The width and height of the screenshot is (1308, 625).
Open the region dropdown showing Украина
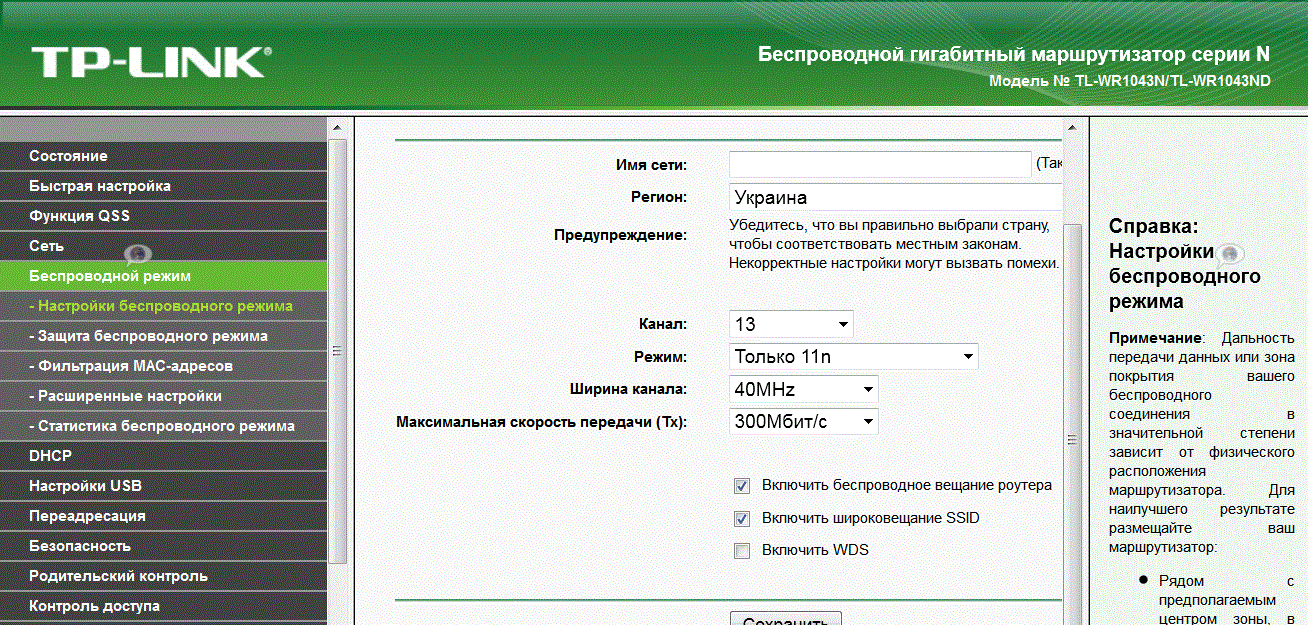895,198
